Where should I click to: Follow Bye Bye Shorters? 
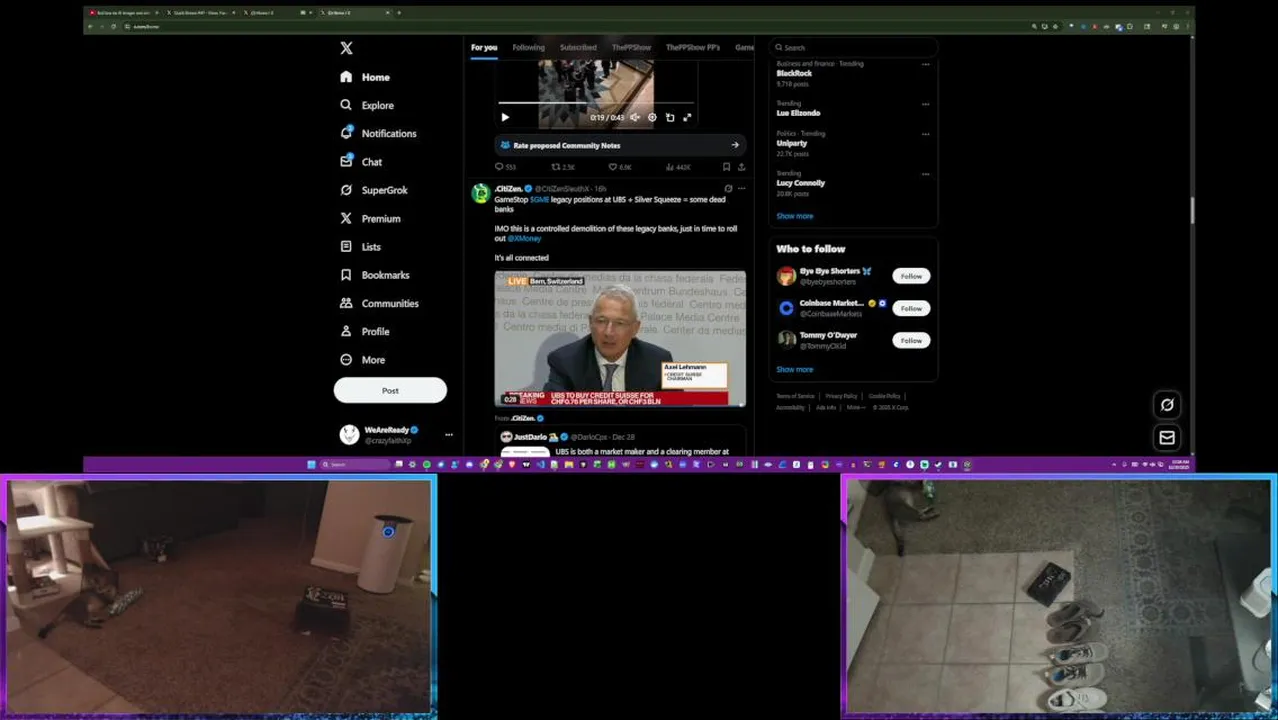(x=911, y=276)
